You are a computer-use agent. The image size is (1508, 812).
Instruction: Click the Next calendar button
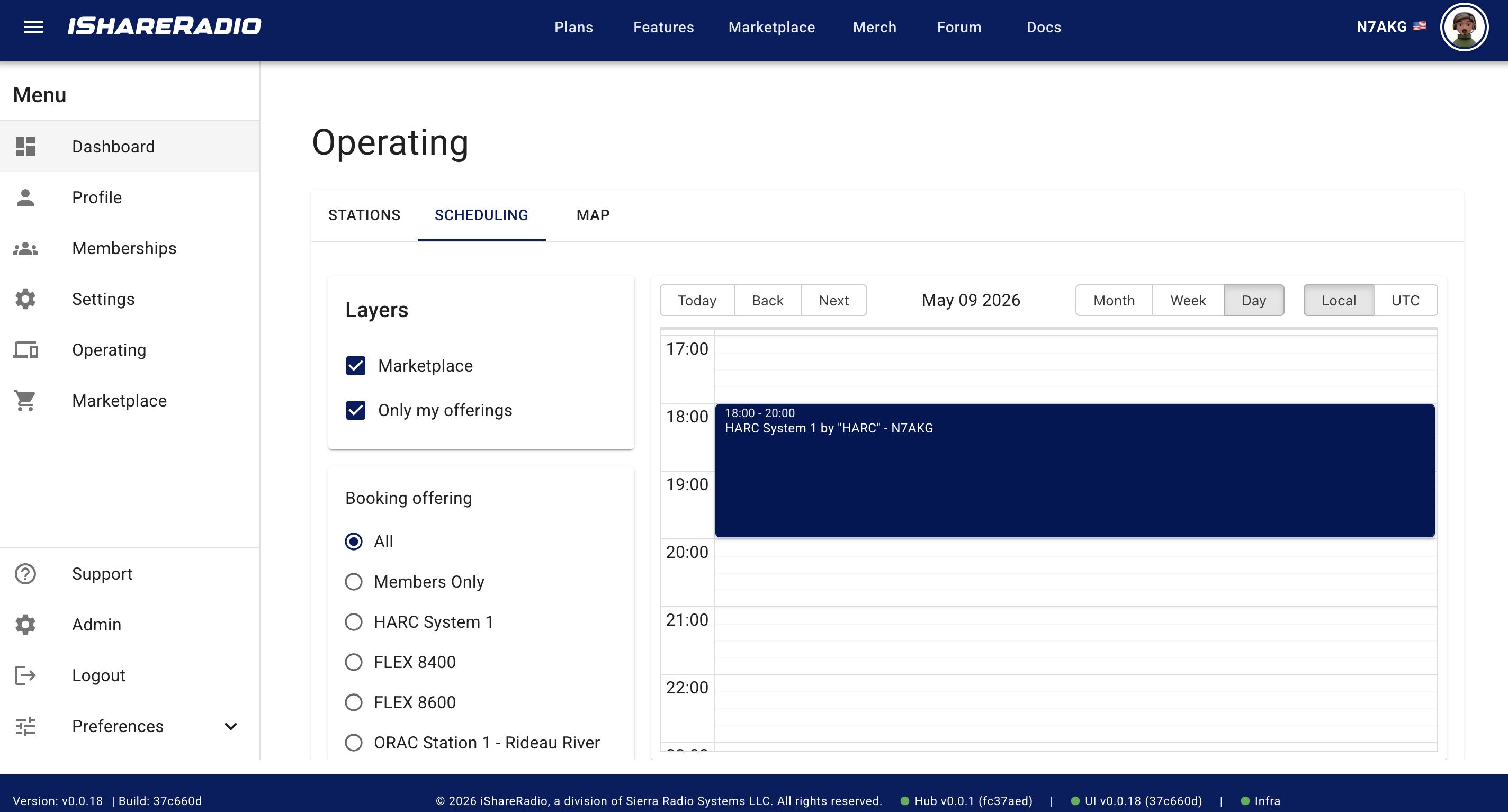point(833,300)
